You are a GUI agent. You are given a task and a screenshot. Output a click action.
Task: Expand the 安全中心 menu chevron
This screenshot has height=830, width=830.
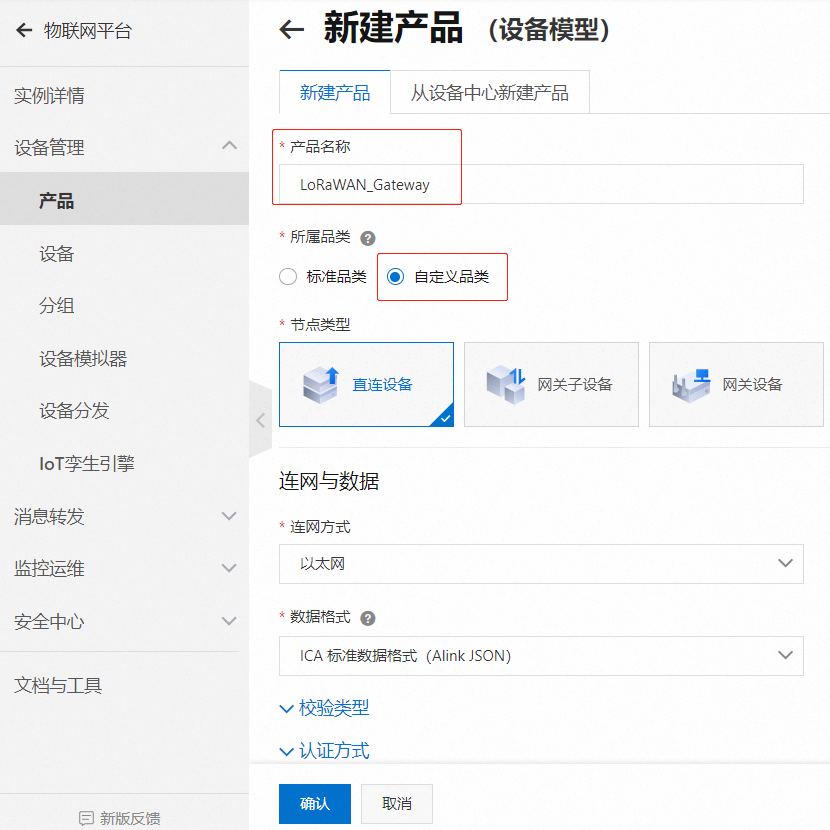[229, 621]
